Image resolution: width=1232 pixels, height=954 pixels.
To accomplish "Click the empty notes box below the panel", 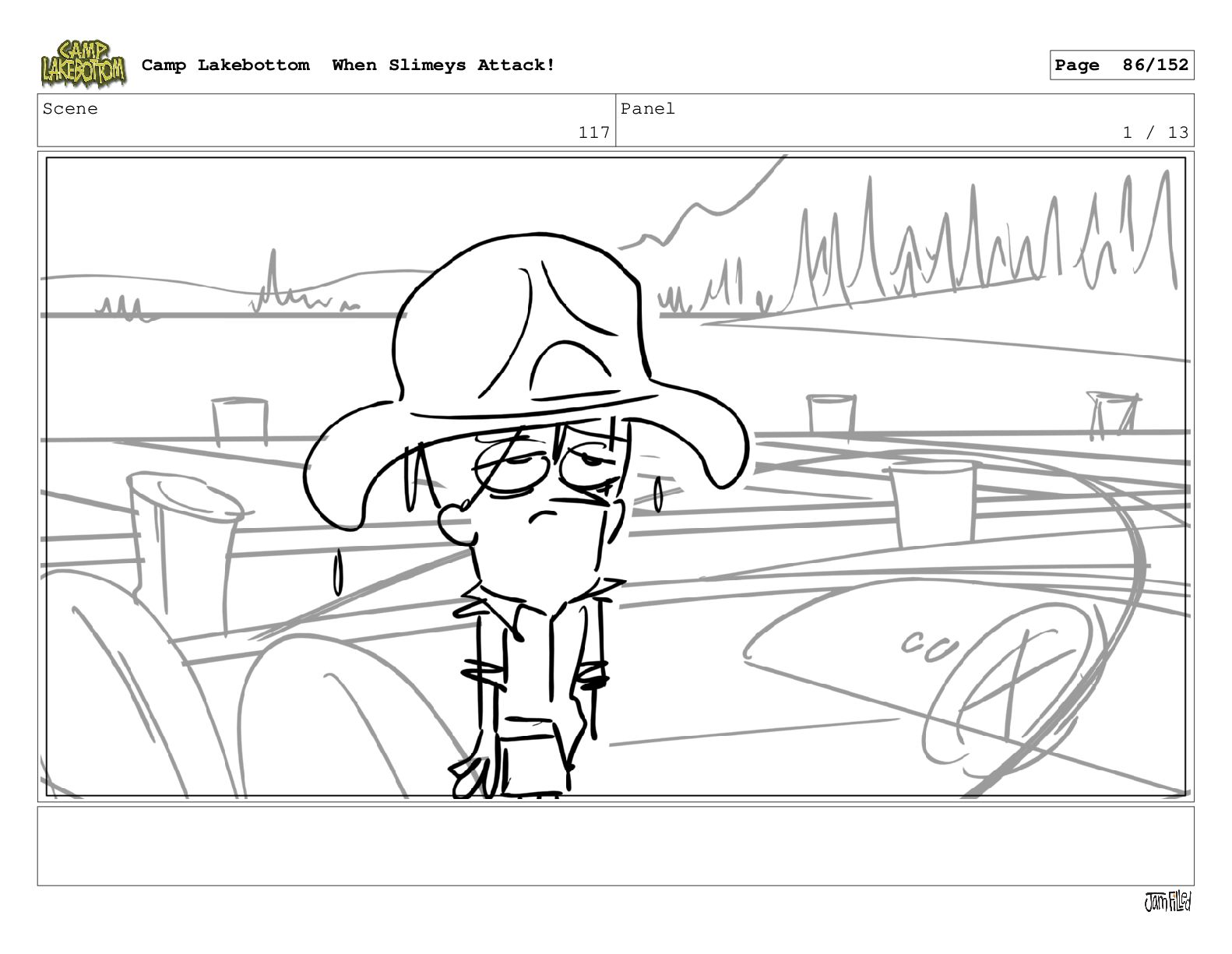I will (x=616, y=846).
